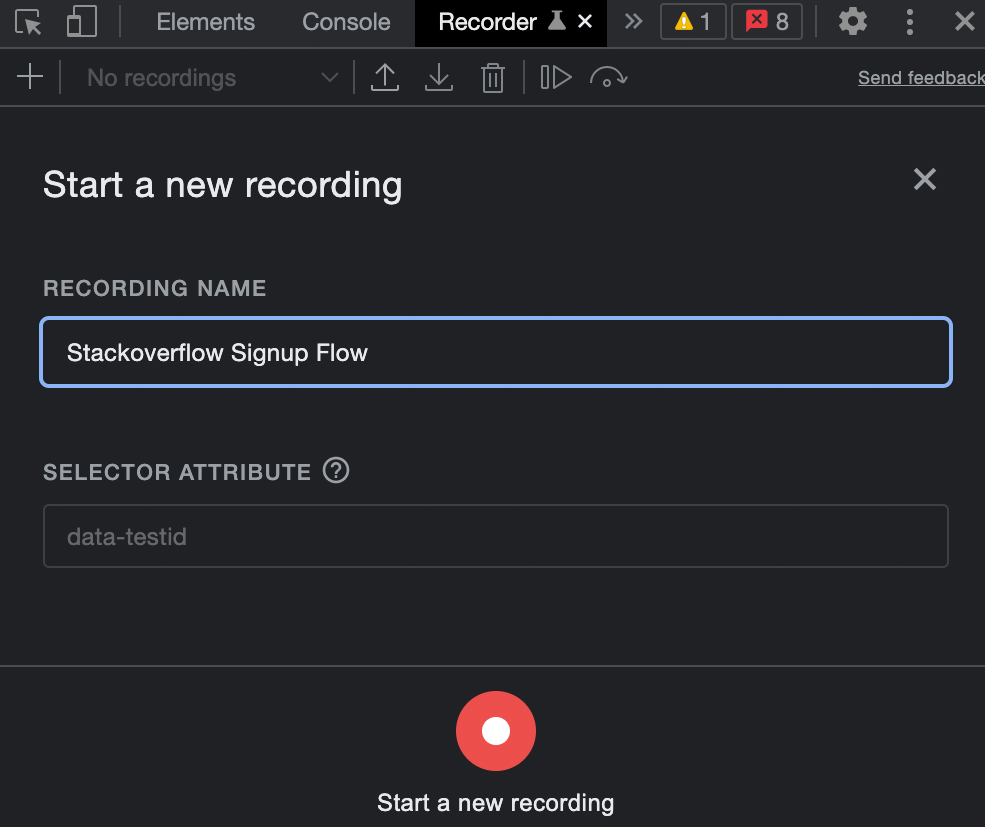Open the Selector Attribute help icon
The height and width of the screenshot is (827, 985).
336,471
